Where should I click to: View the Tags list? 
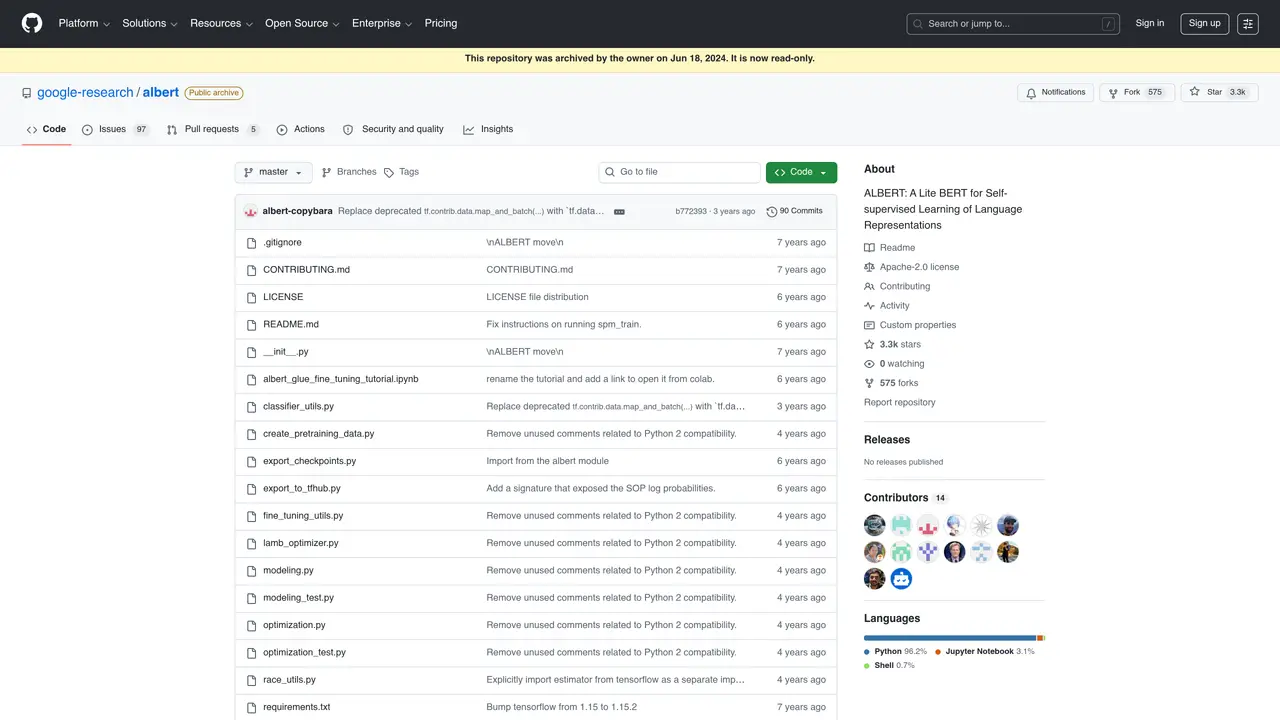402,172
